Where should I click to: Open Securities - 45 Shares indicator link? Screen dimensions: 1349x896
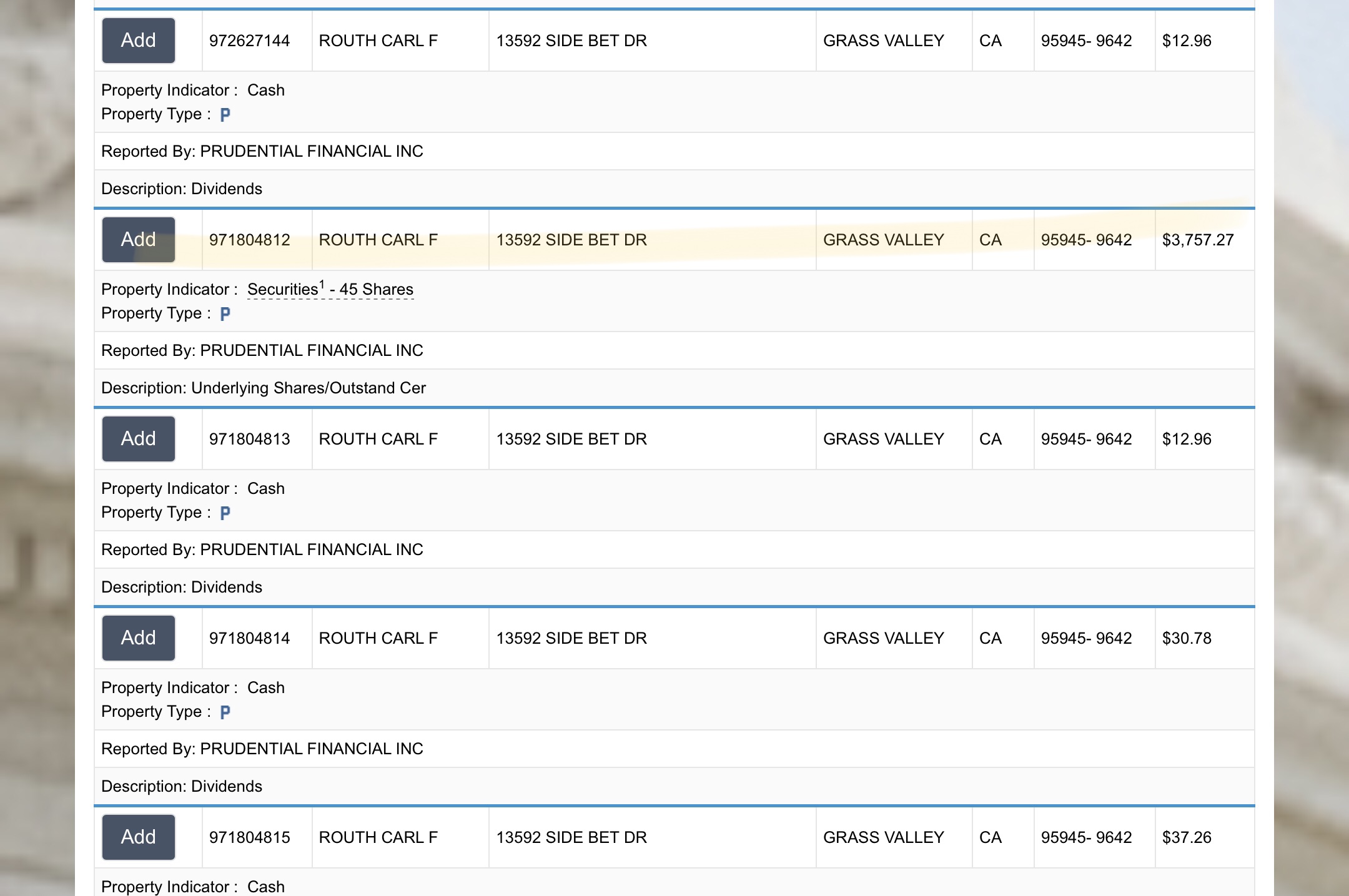[x=330, y=289]
